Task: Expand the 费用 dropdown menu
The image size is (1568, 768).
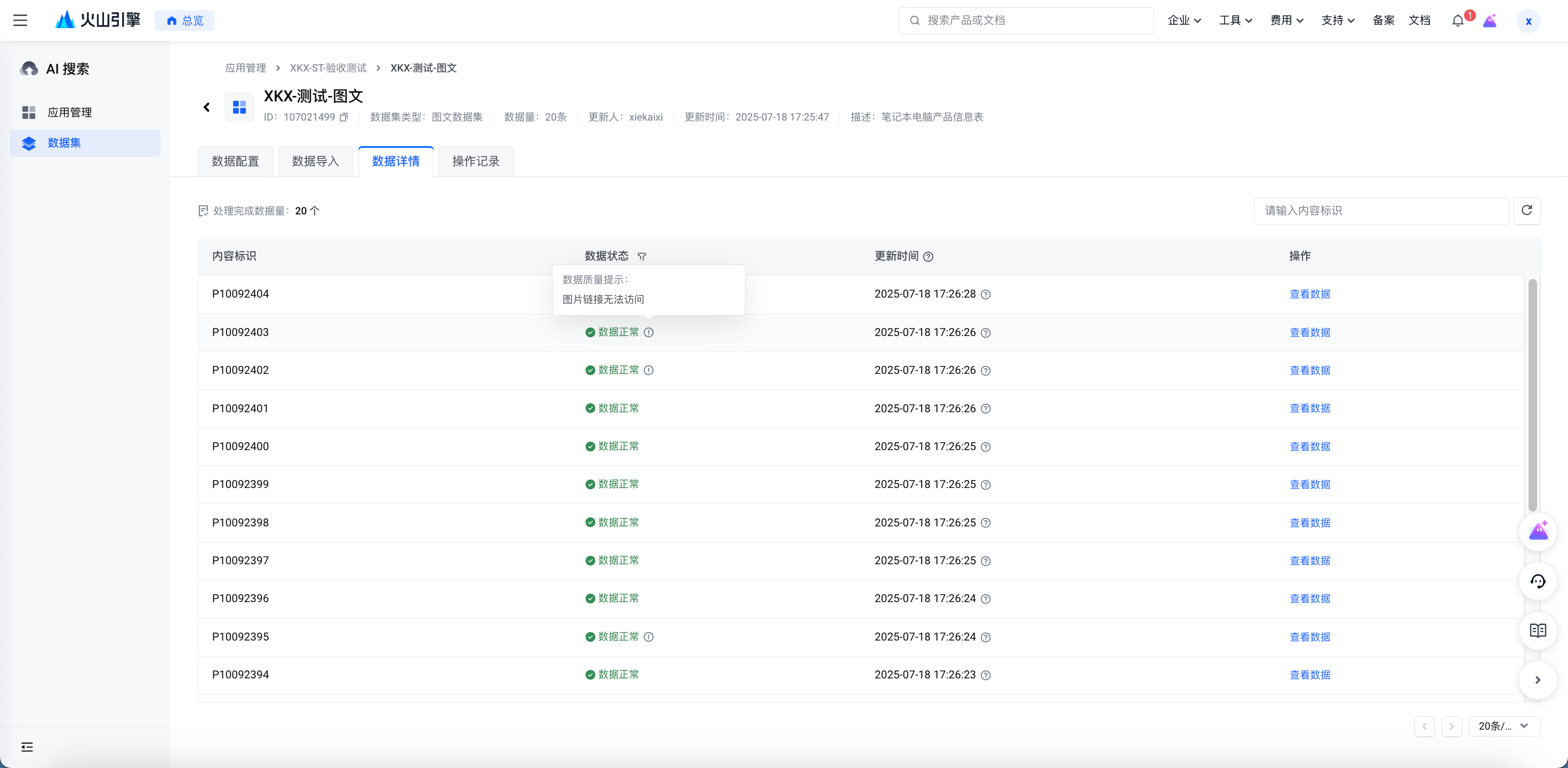Action: (1286, 21)
